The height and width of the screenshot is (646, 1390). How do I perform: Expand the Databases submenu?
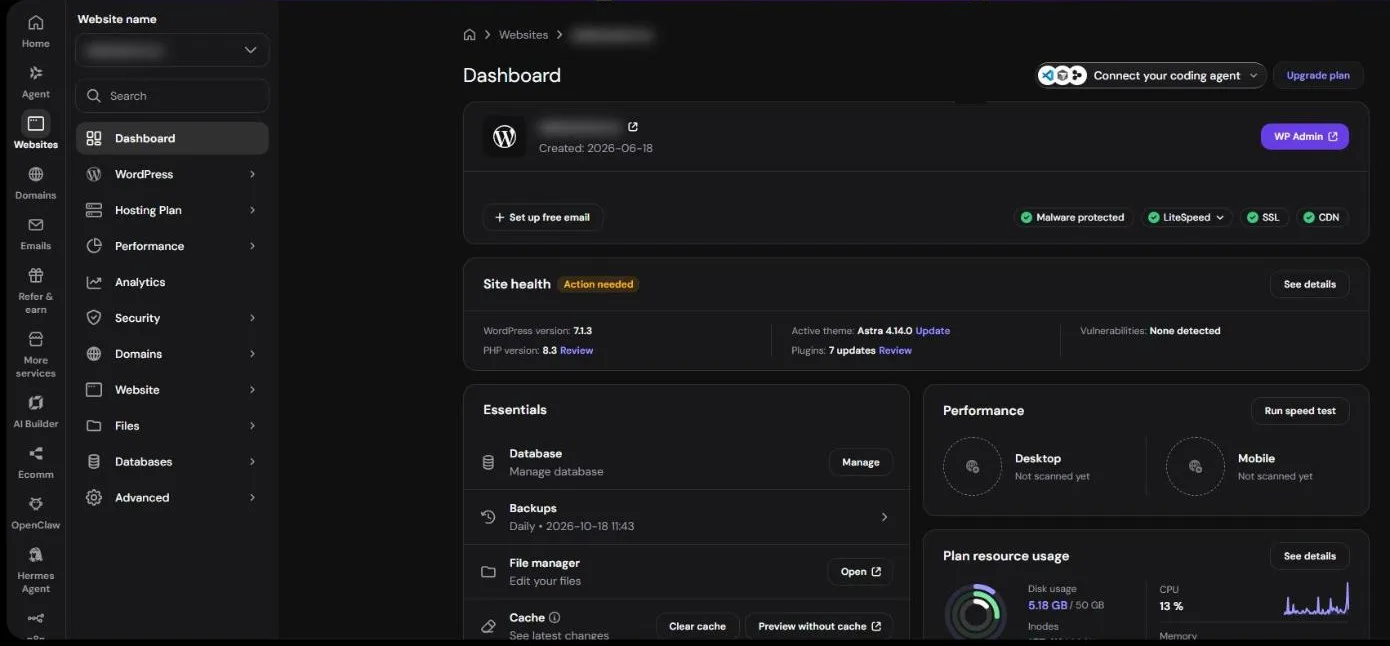pos(252,462)
